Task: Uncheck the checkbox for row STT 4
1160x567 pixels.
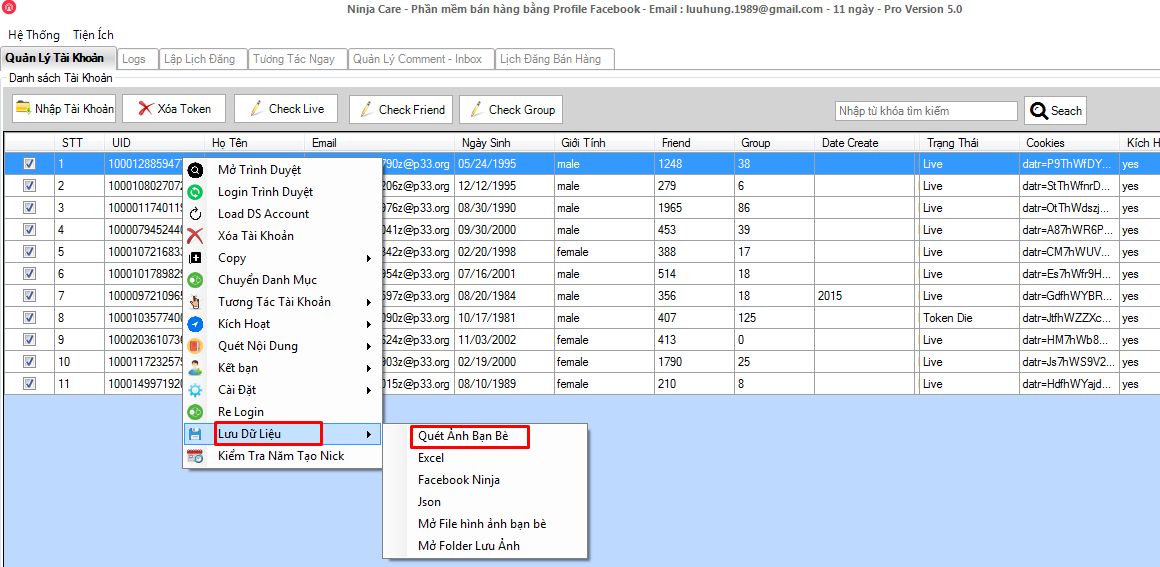Action: (x=29, y=230)
